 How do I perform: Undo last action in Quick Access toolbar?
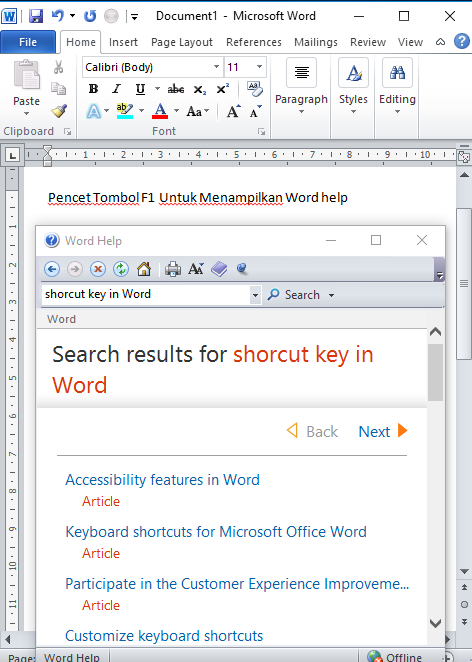(57, 16)
